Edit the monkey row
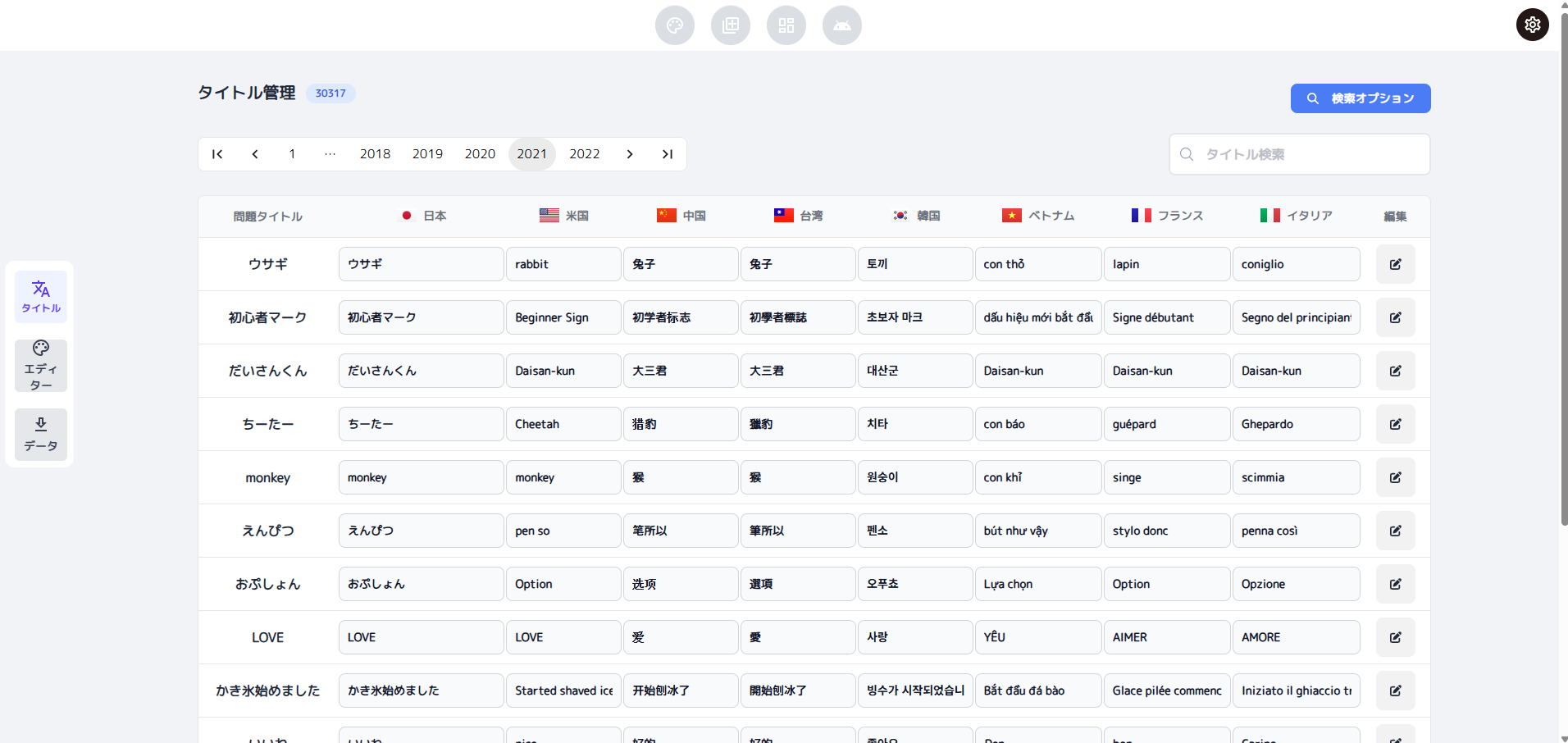1568x743 pixels. coord(1395,477)
